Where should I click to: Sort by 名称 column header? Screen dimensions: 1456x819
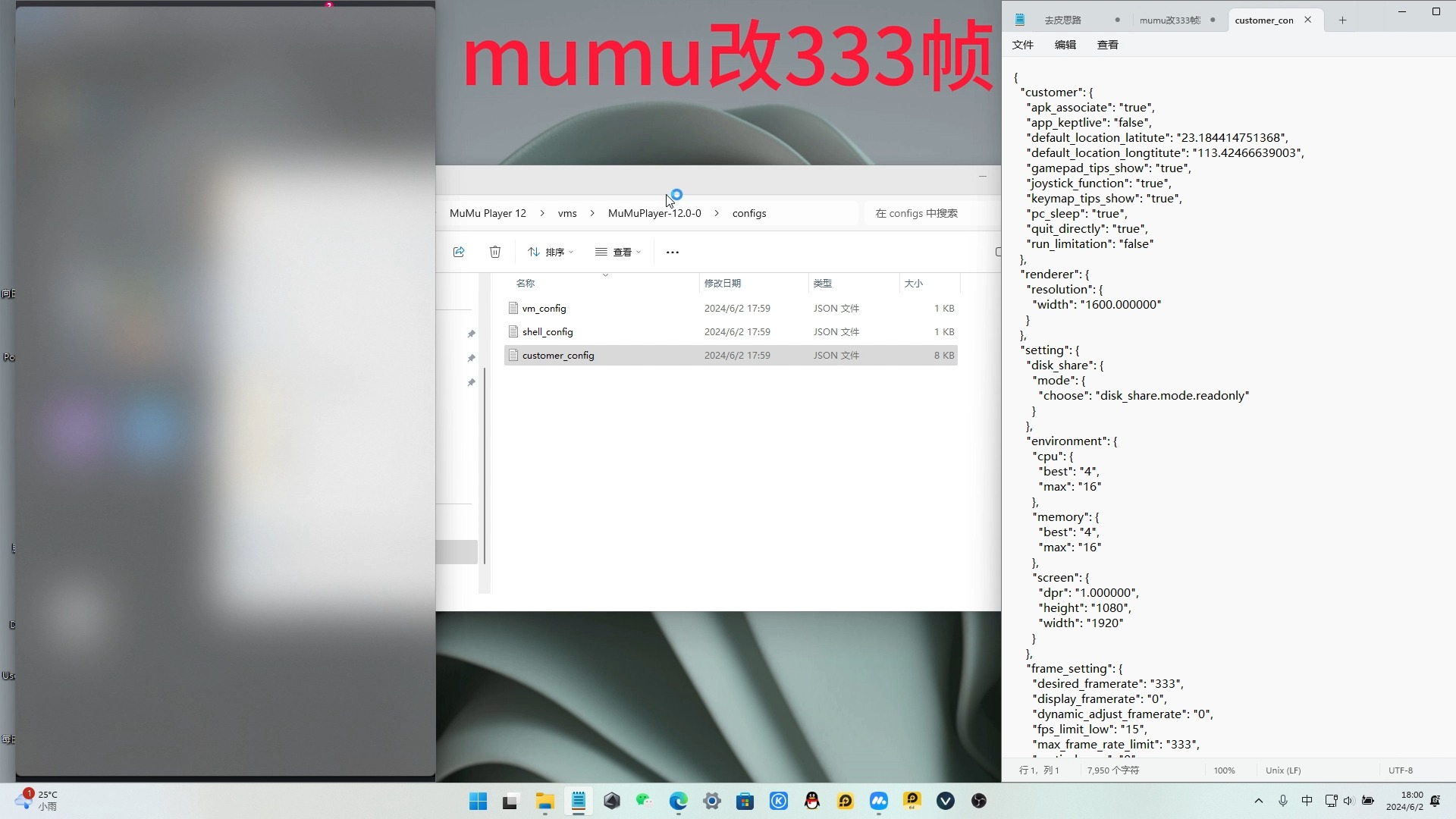[x=526, y=284]
